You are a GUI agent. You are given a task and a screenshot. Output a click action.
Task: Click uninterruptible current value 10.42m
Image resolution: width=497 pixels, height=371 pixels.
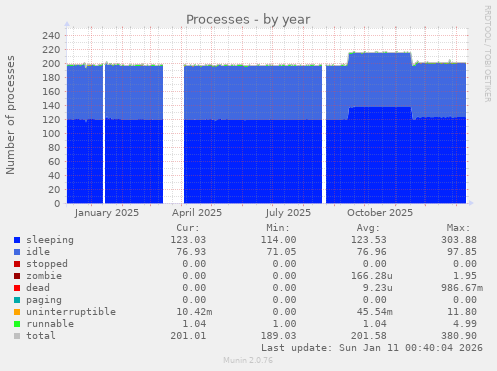[194, 312]
